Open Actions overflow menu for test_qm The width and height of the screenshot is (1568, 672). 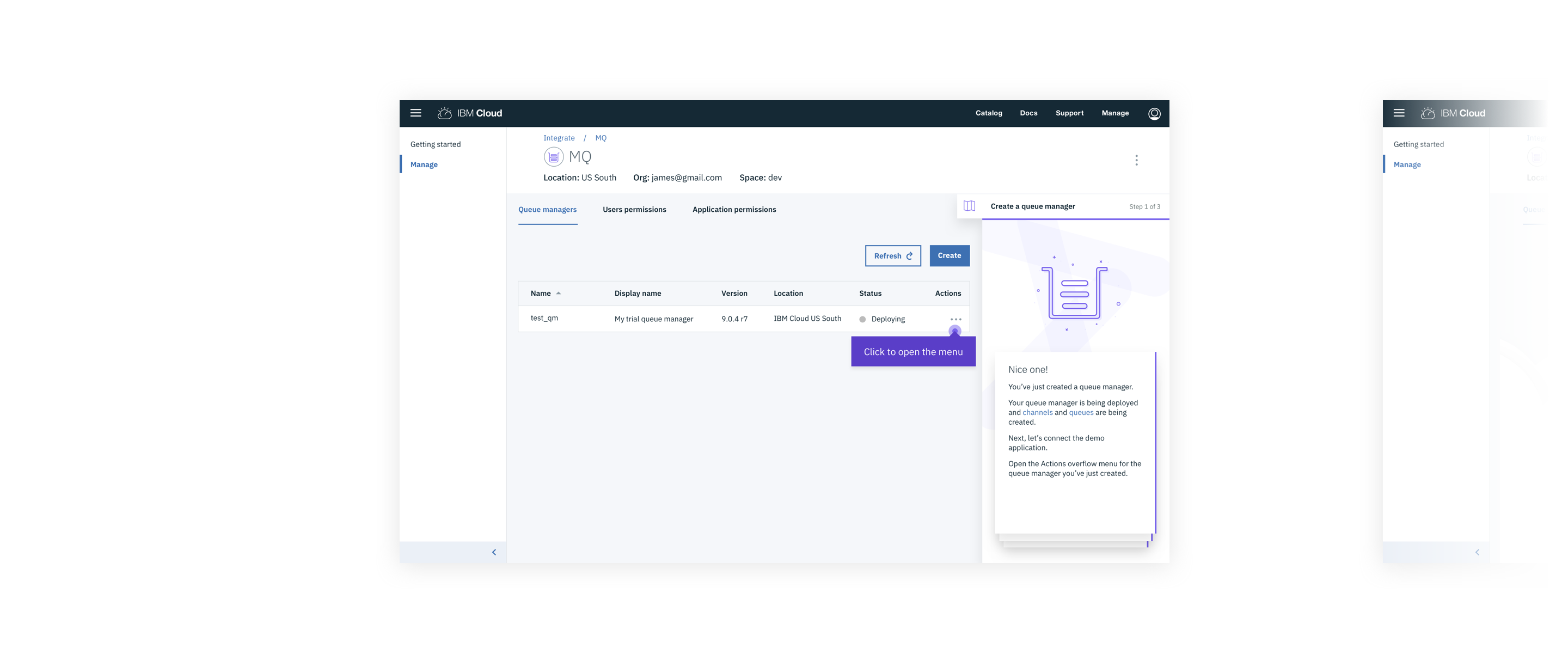tap(955, 319)
